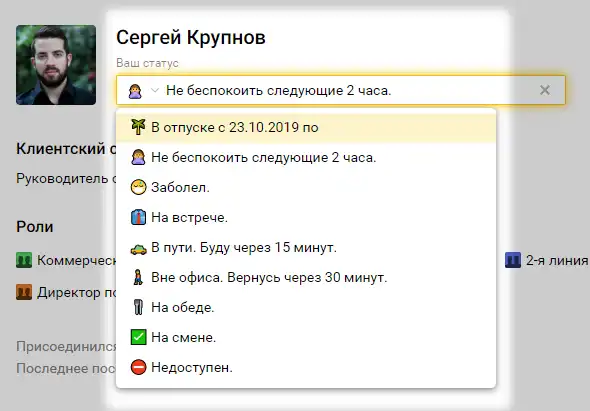590x411 pixels.
Task: Clear the status with the X button
Action: click(x=544, y=90)
